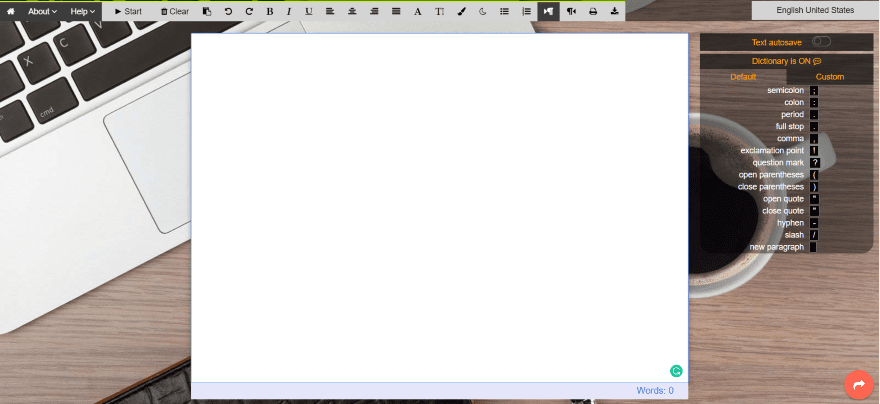Screen dimensions: 880x404
Task: Copy text using the copy icon
Action: [x=207, y=11]
